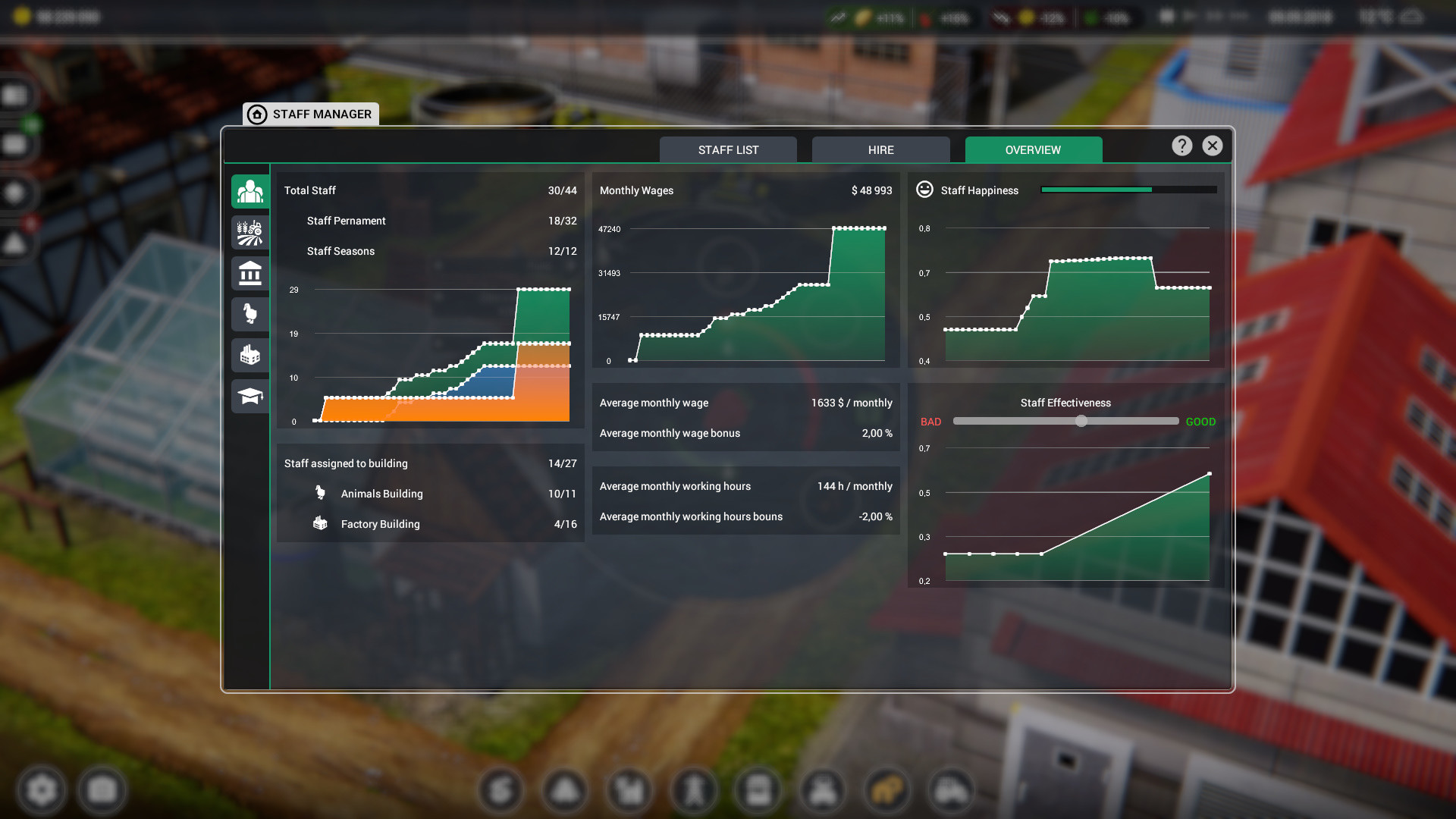
Task: Open the settings gear at bottom left
Action: pyautogui.click(x=42, y=789)
